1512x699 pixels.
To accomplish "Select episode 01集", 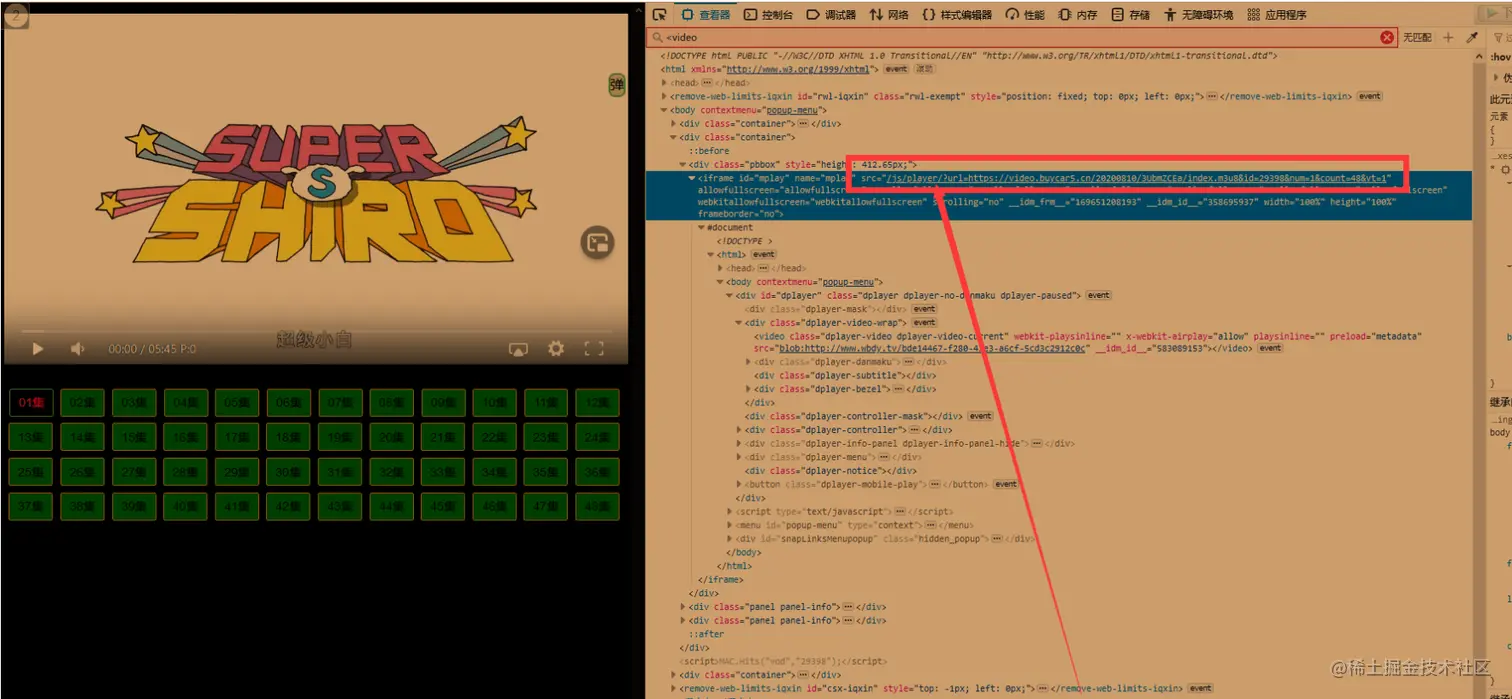I will (x=31, y=403).
